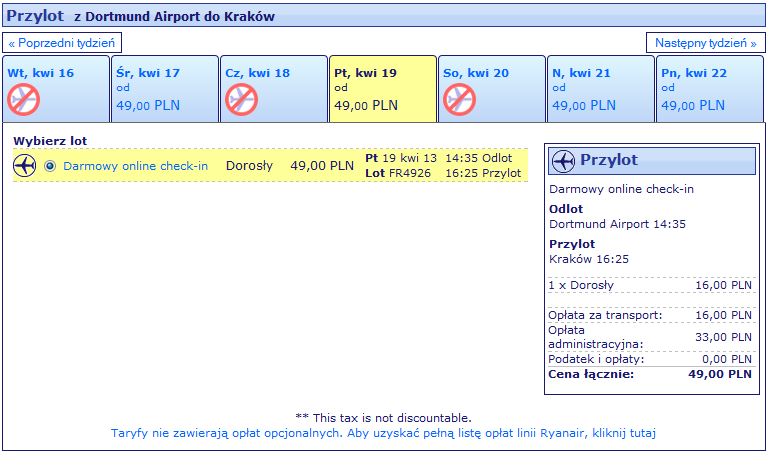Click the 49,00 PLN price on Śr, kwi 17

click(148, 105)
